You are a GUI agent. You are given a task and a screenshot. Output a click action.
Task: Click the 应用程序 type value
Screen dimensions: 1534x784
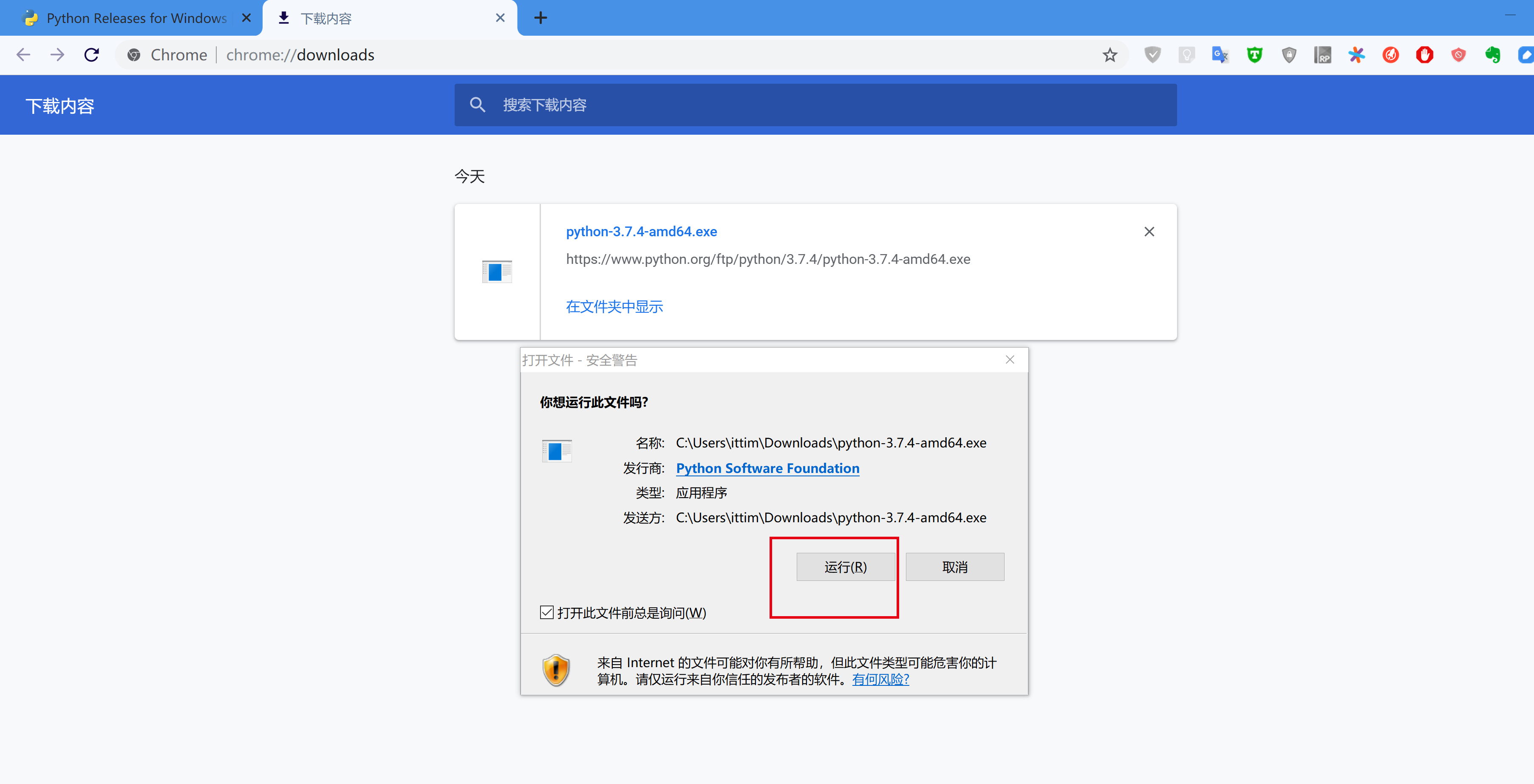click(x=702, y=493)
